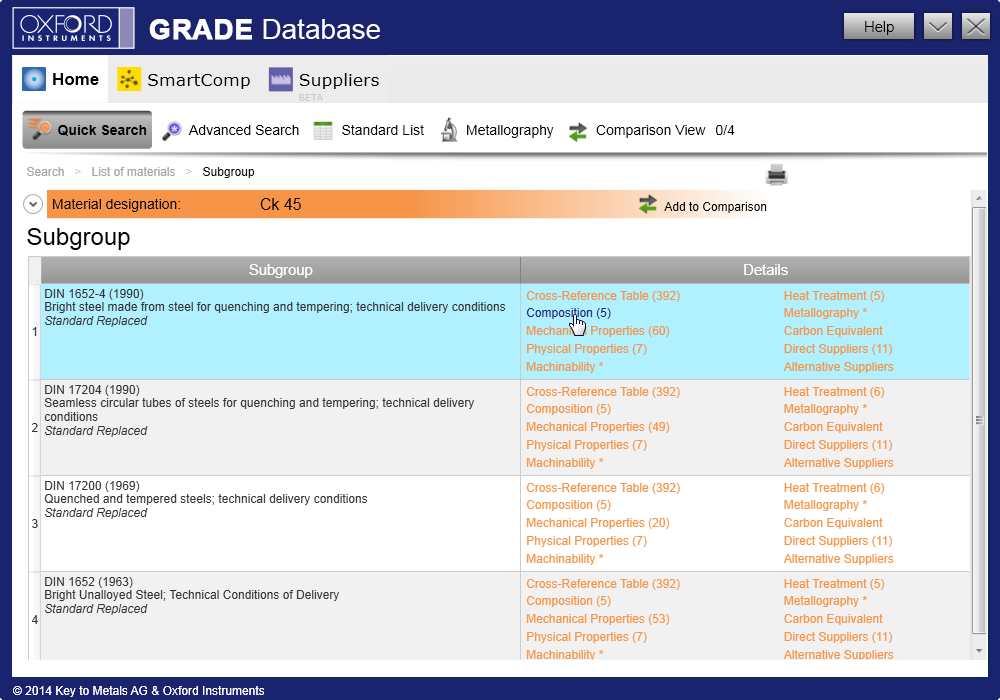Open the Suppliers tab

(x=324, y=79)
